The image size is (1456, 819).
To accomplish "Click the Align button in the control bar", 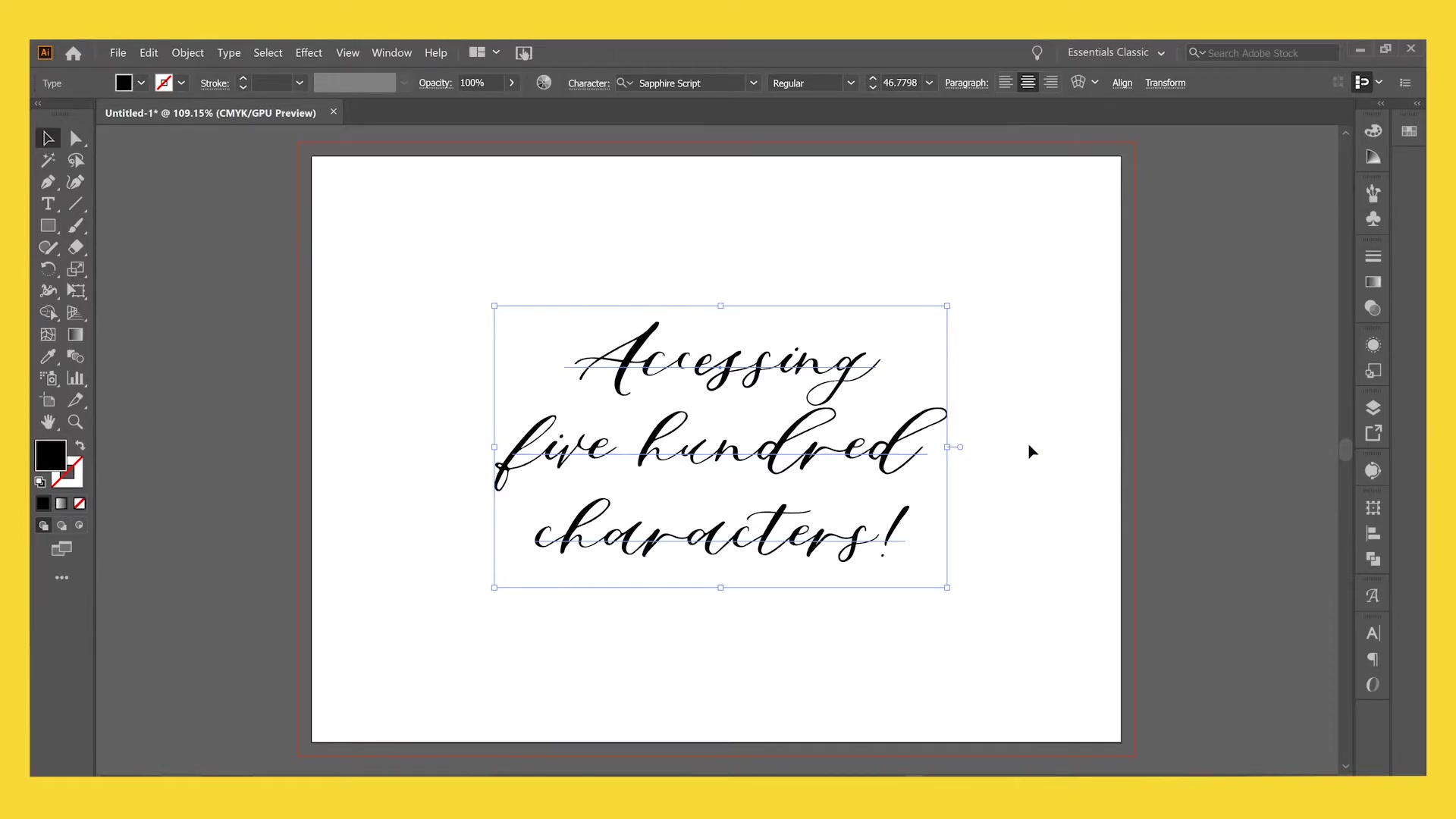I will (1122, 83).
